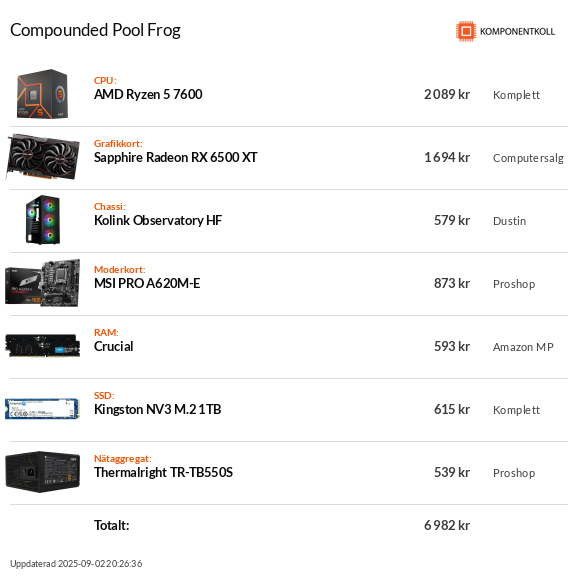
Task: Open the Thermalright power supply image
Action: tap(43, 471)
